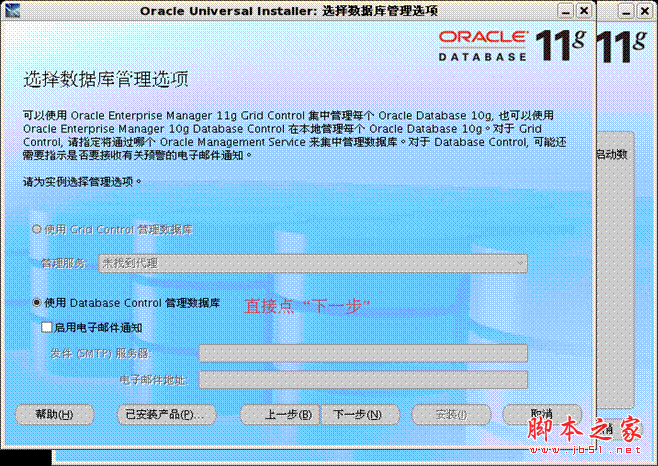
Task: Open the installed products 已安装产品(P) button
Action: point(167,415)
